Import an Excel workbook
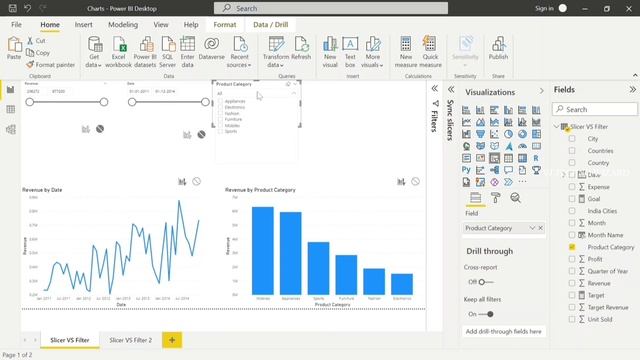 click(x=118, y=52)
